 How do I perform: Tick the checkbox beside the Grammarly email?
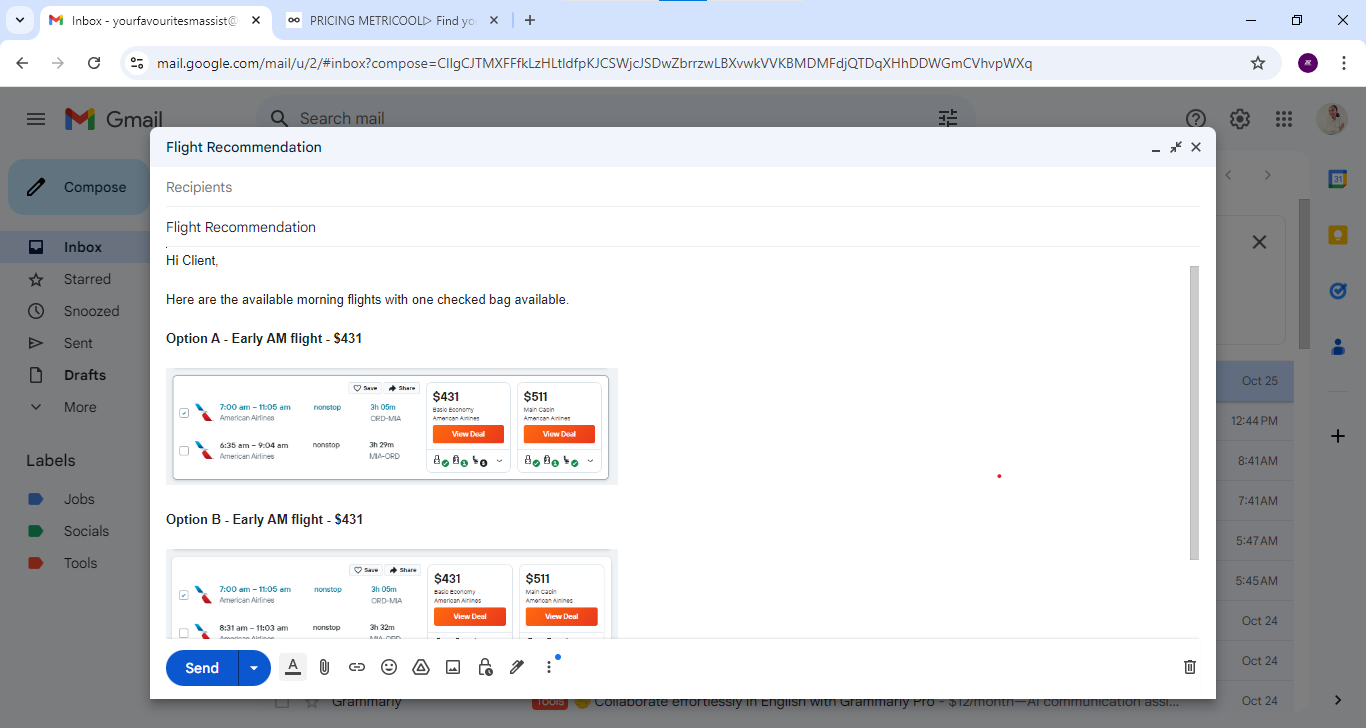[282, 702]
